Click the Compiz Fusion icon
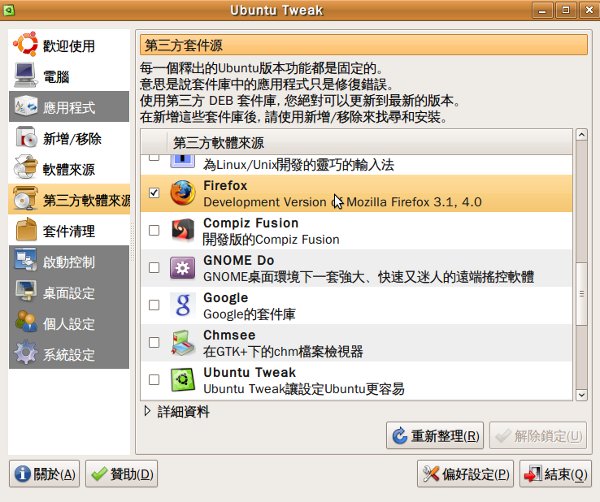600x502 pixels. pos(183,230)
